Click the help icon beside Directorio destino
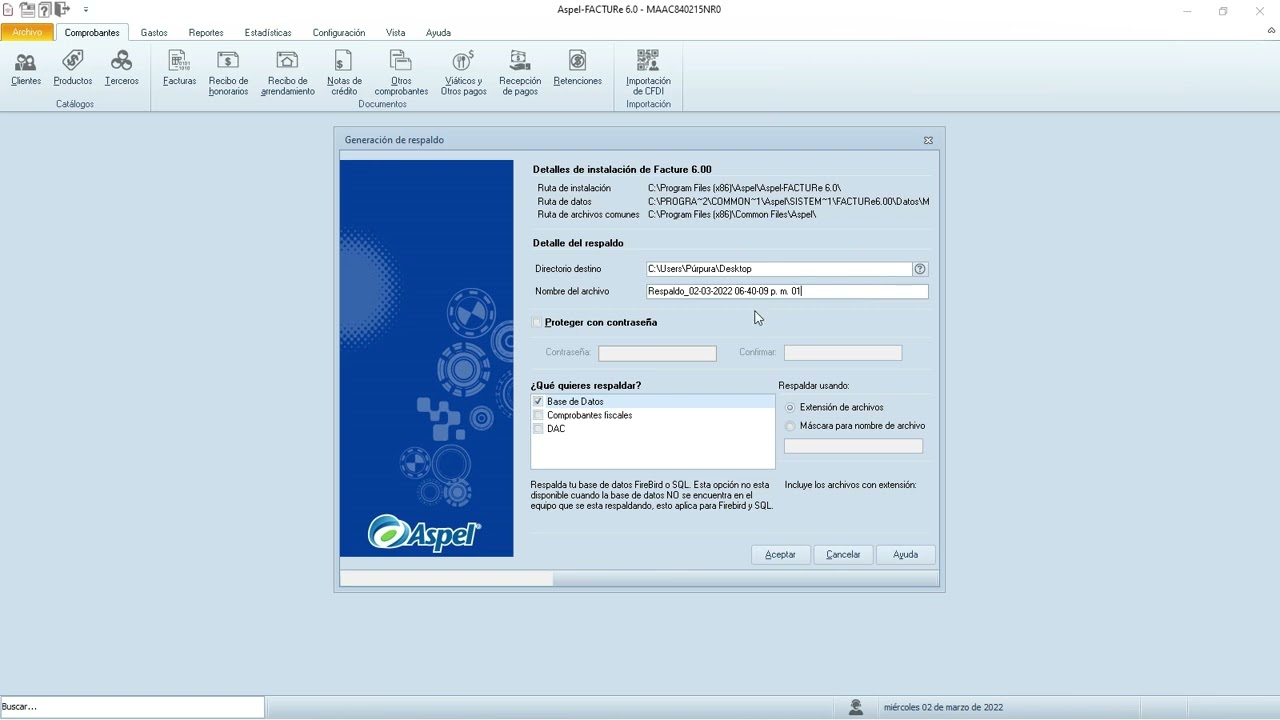Image resolution: width=1280 pixels, height=720 pixels. click(x=920, y=269)
